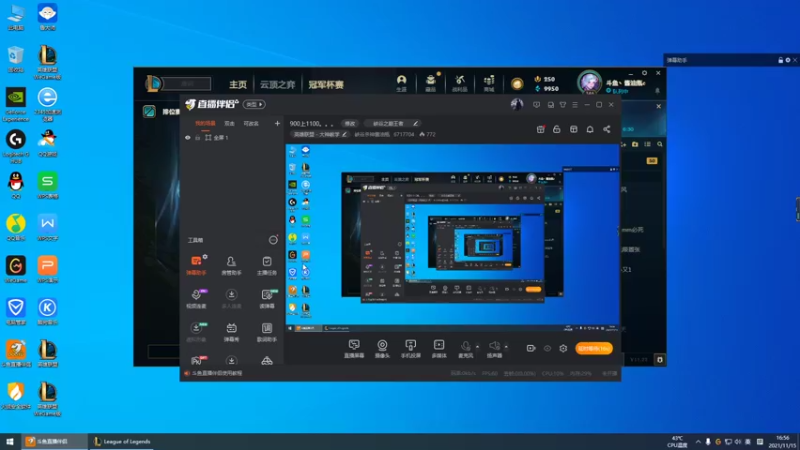Viewport: 800px width, 450px height.
Task: Click the gold coin icon in League header
Action: point(517,84)
